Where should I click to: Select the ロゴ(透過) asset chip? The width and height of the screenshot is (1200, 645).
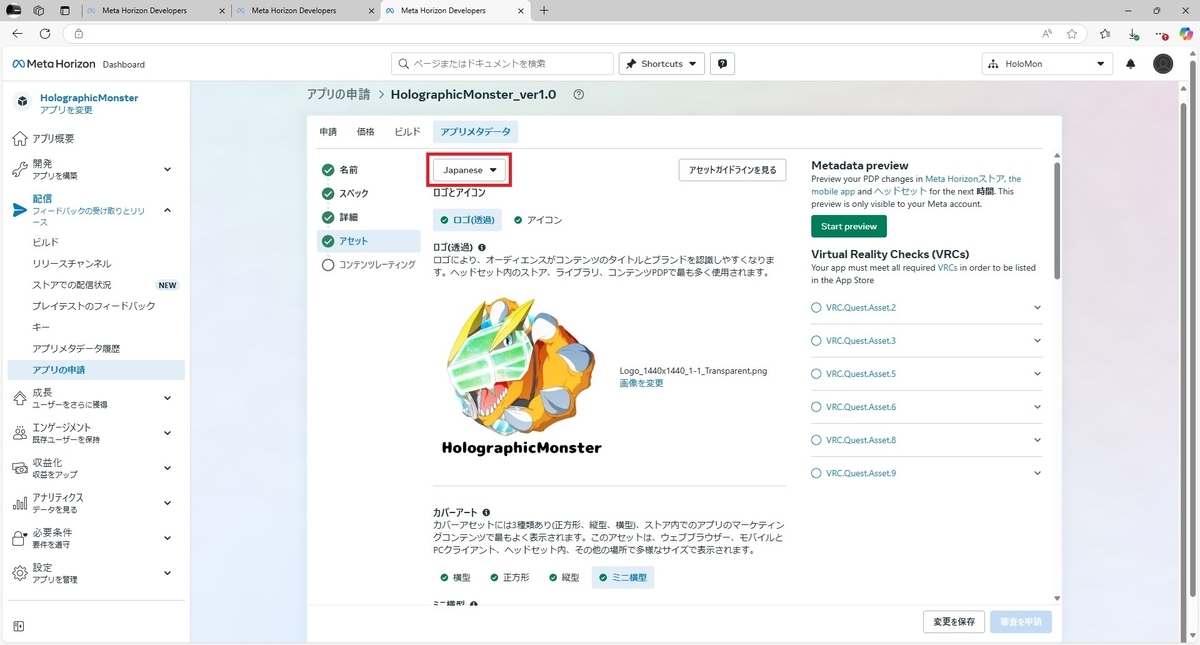coord(465,220)
